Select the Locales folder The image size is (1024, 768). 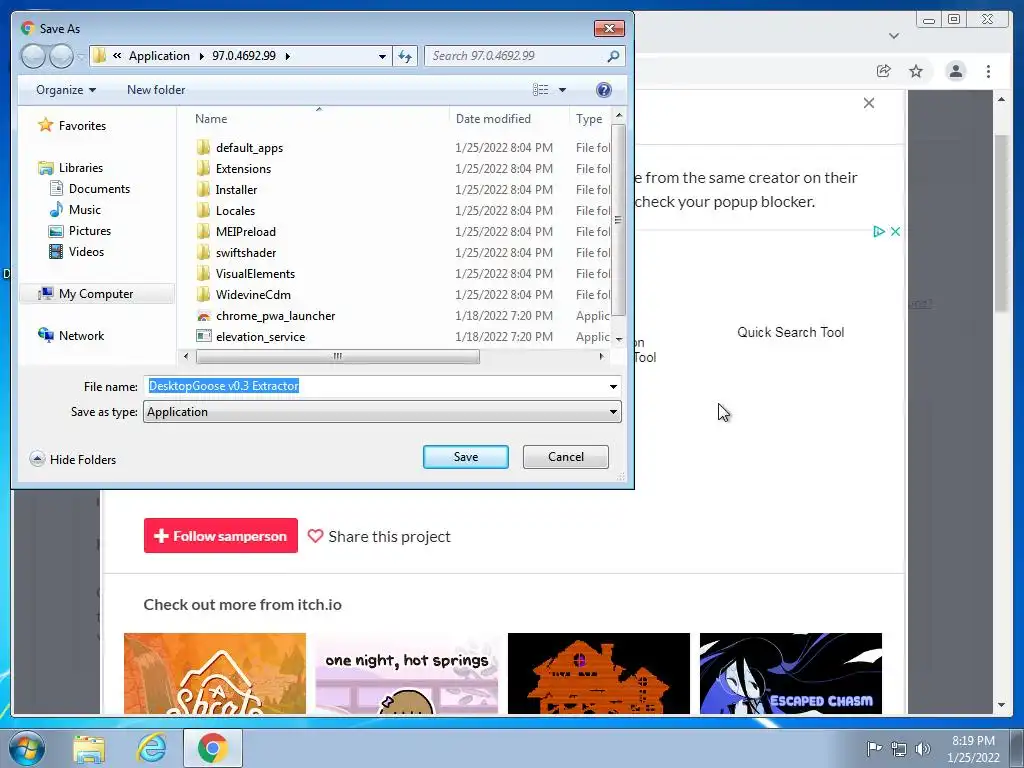click(235, 211)
